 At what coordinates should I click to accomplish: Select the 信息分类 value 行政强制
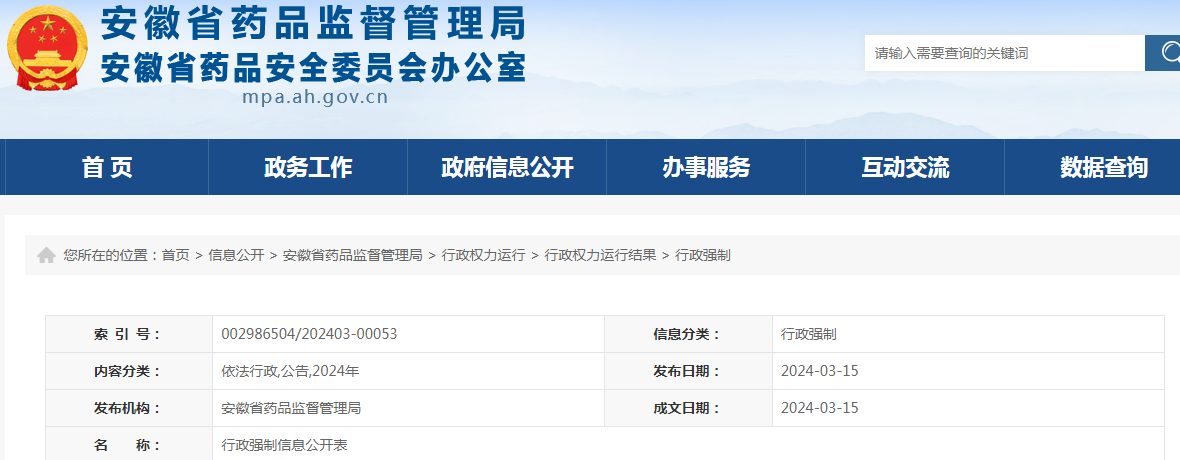click(x=809, y=334)
